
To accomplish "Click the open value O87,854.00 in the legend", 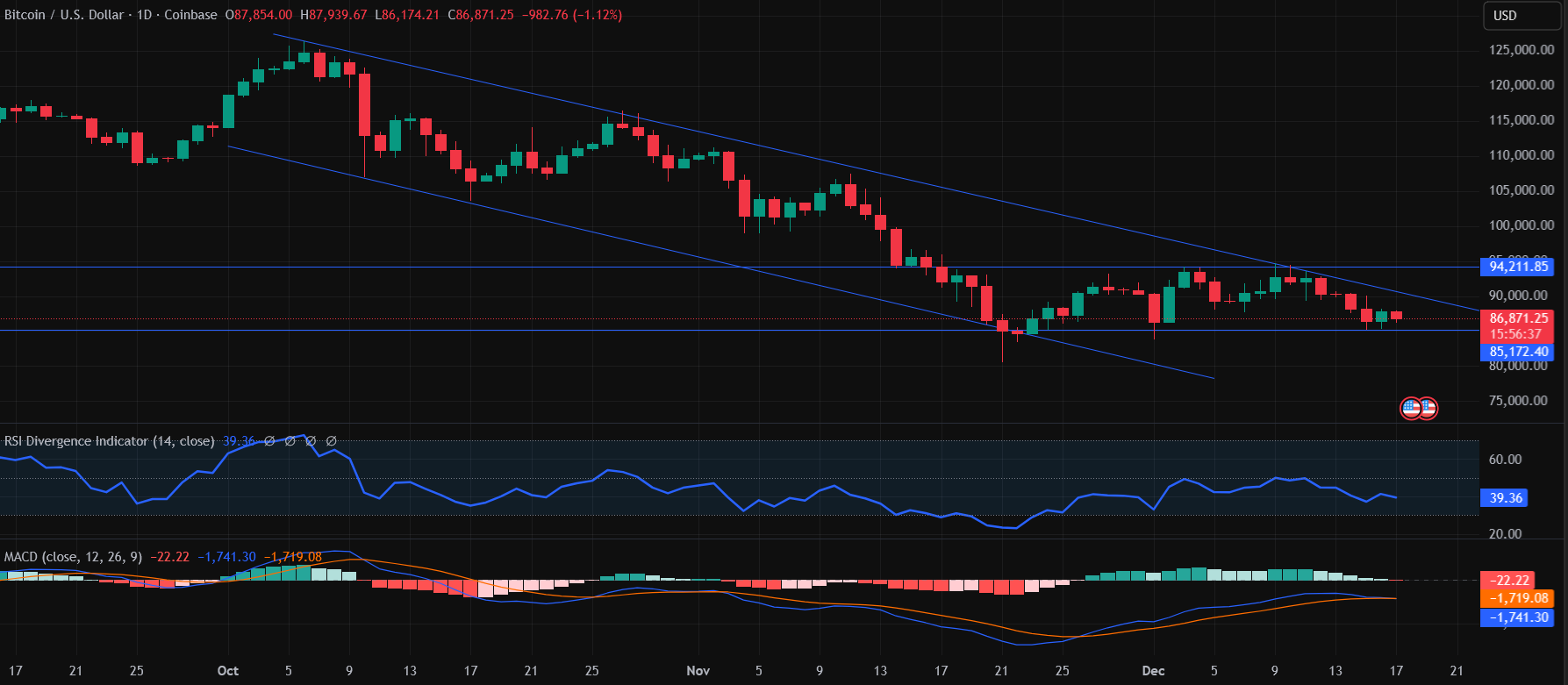I will (259, 15).
